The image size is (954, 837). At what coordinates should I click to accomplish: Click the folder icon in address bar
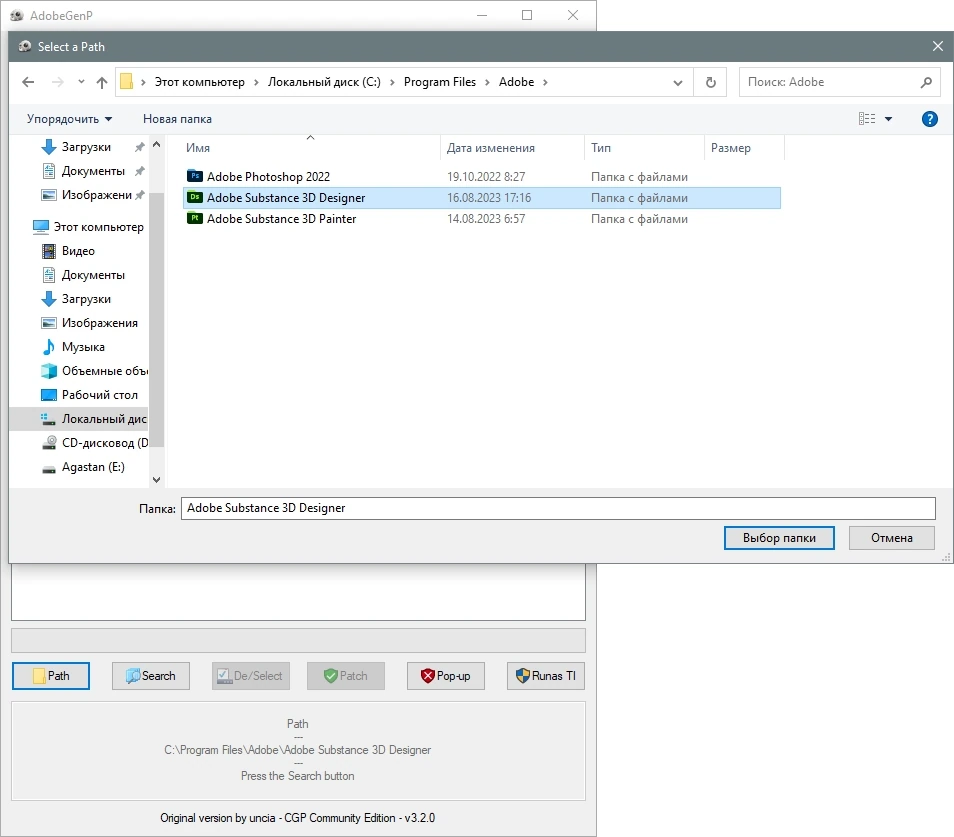click(x=127, y=82)
